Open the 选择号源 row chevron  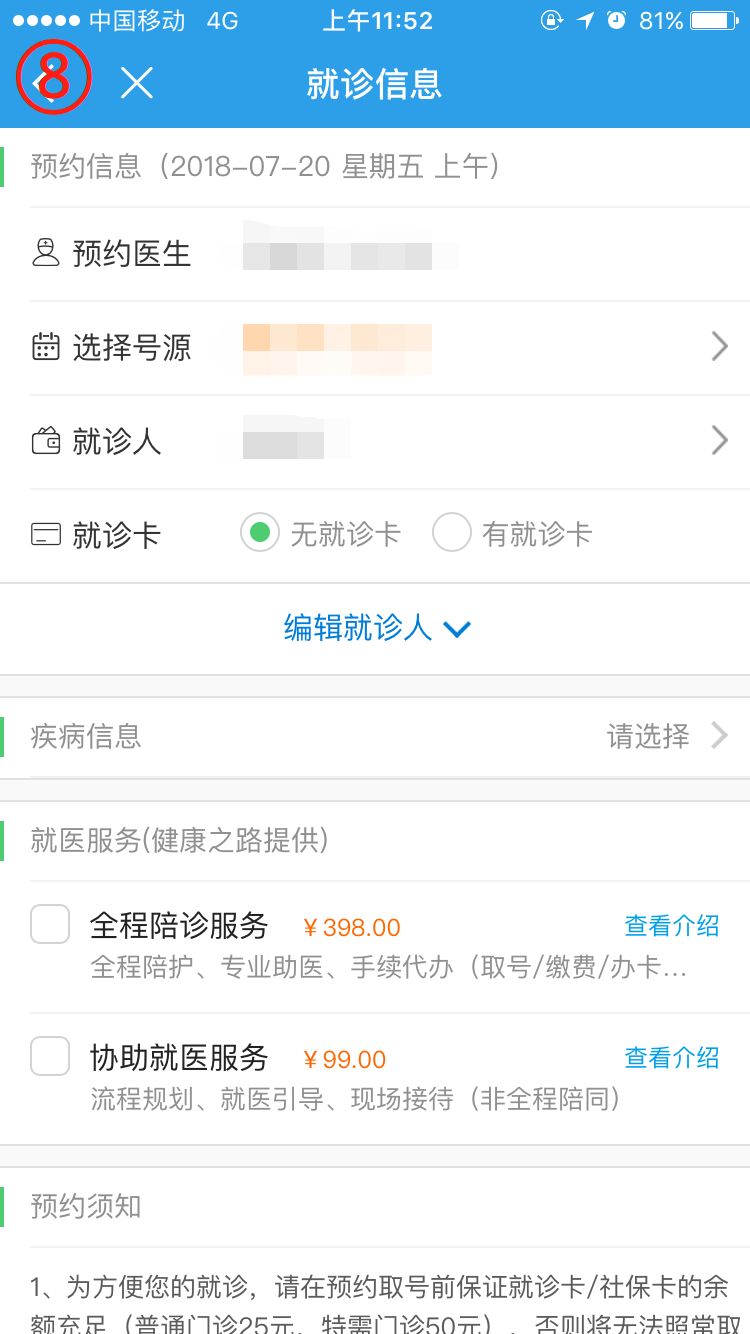point(719,347)
